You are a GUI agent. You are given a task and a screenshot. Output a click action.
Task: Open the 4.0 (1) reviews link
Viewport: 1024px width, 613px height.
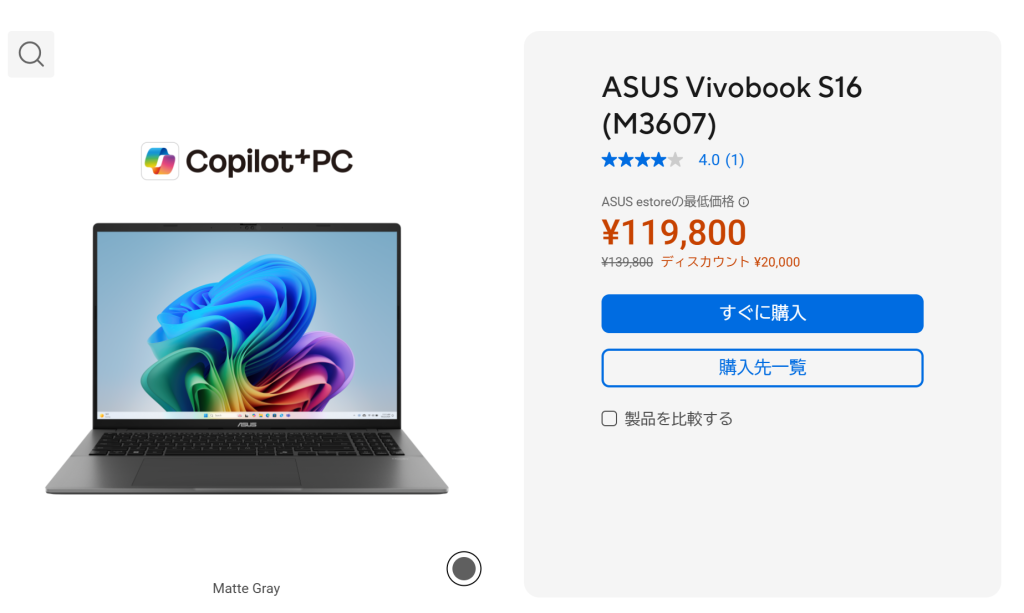(x=721, y=160)
